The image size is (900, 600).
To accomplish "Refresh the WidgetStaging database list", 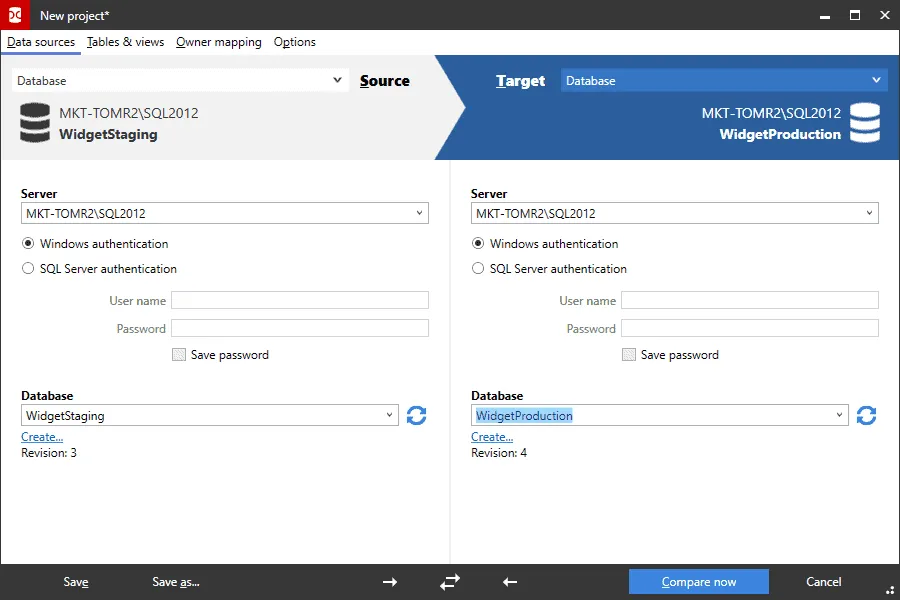I will click(417, 416).
